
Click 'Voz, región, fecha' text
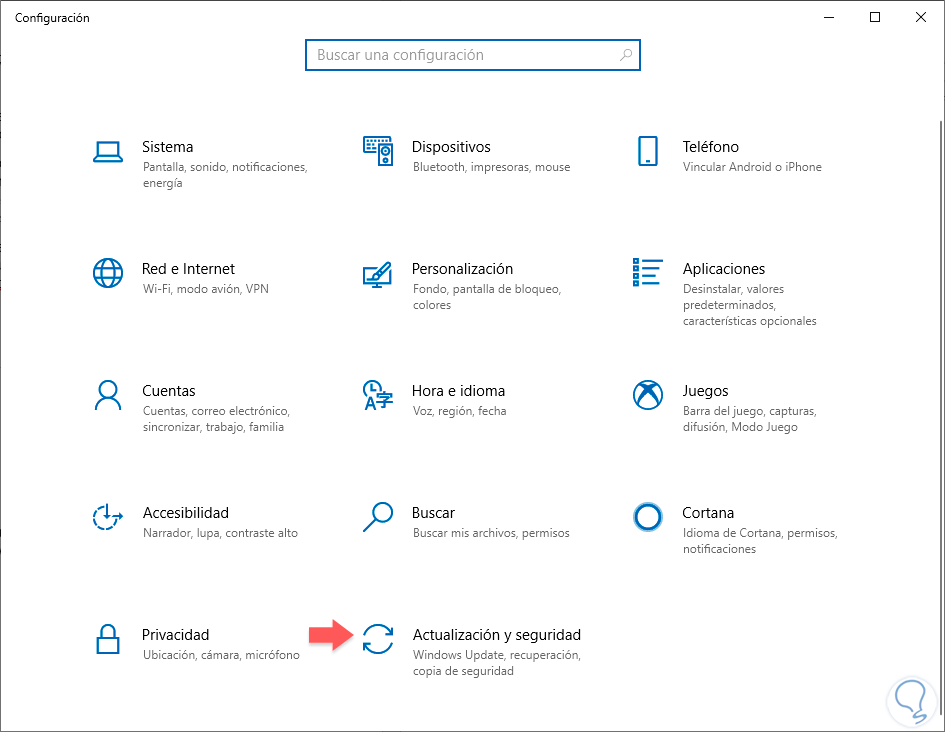(x=459, y=411)
